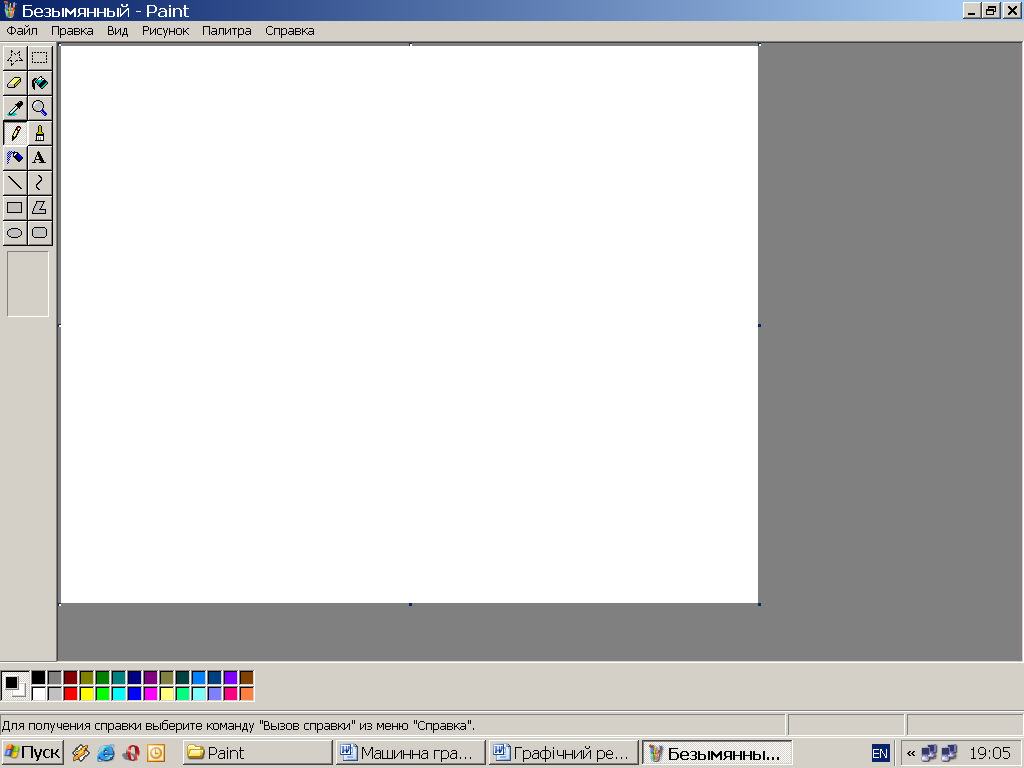Screen dimensions: 1024x768
Task: Select the Polygon tool
Action: pyautogui.click(x=40, y=208)
